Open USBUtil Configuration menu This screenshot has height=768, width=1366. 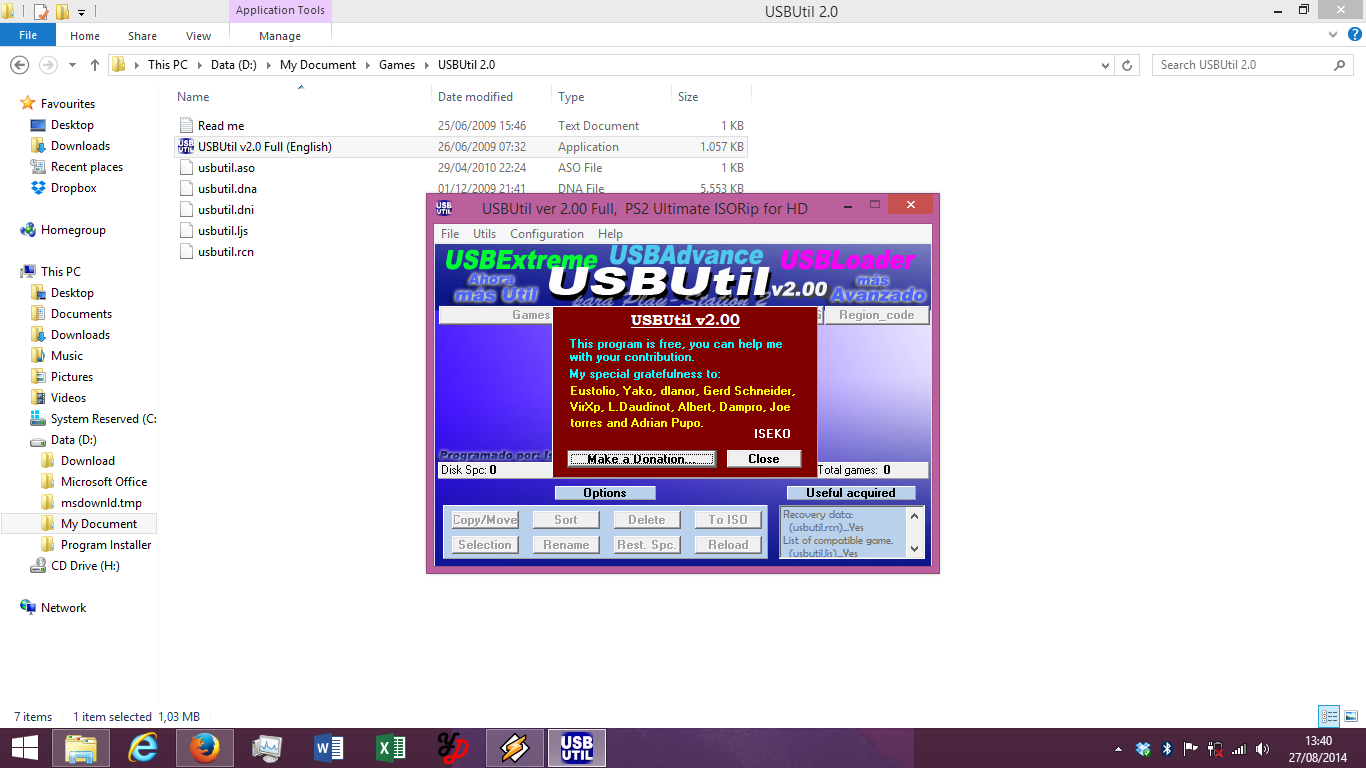click(x=547, y=234)
